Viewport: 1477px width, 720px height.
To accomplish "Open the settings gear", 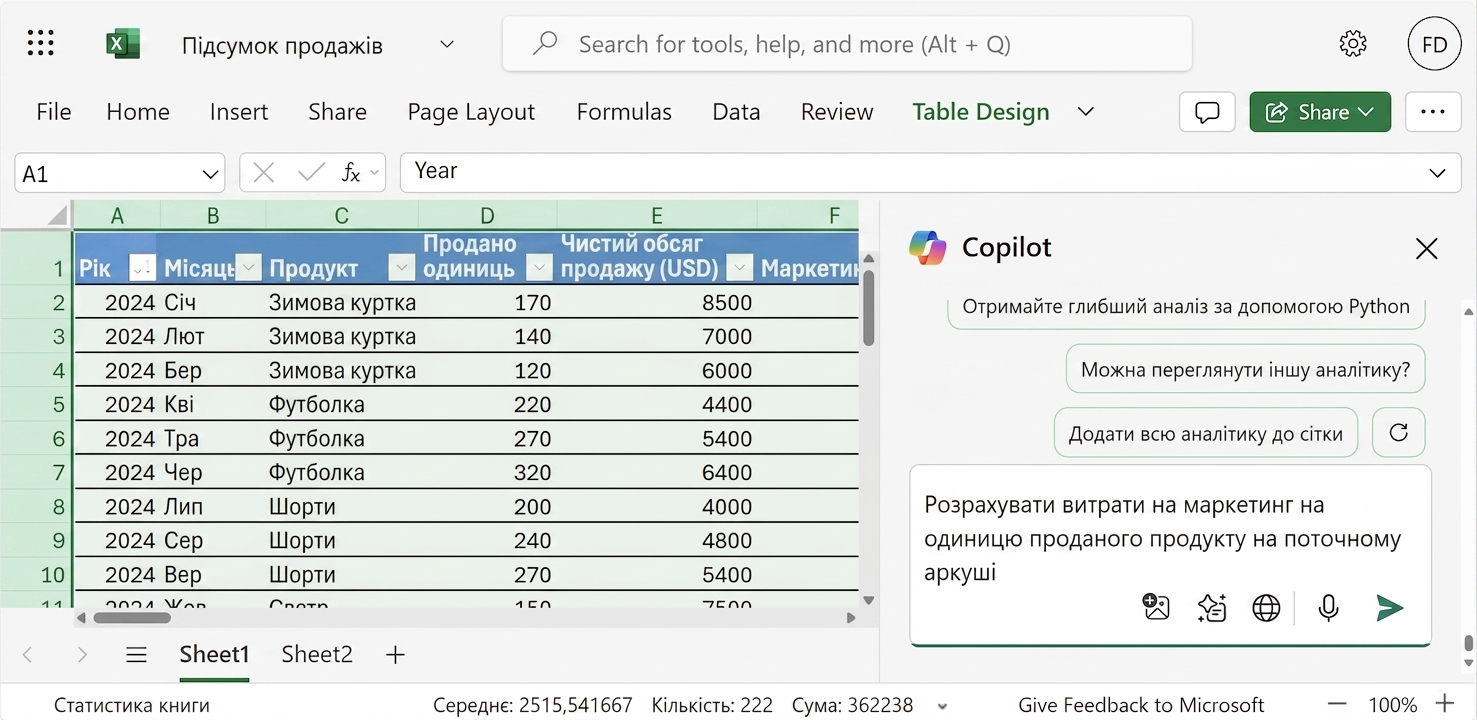I will tap(1353, 44).
